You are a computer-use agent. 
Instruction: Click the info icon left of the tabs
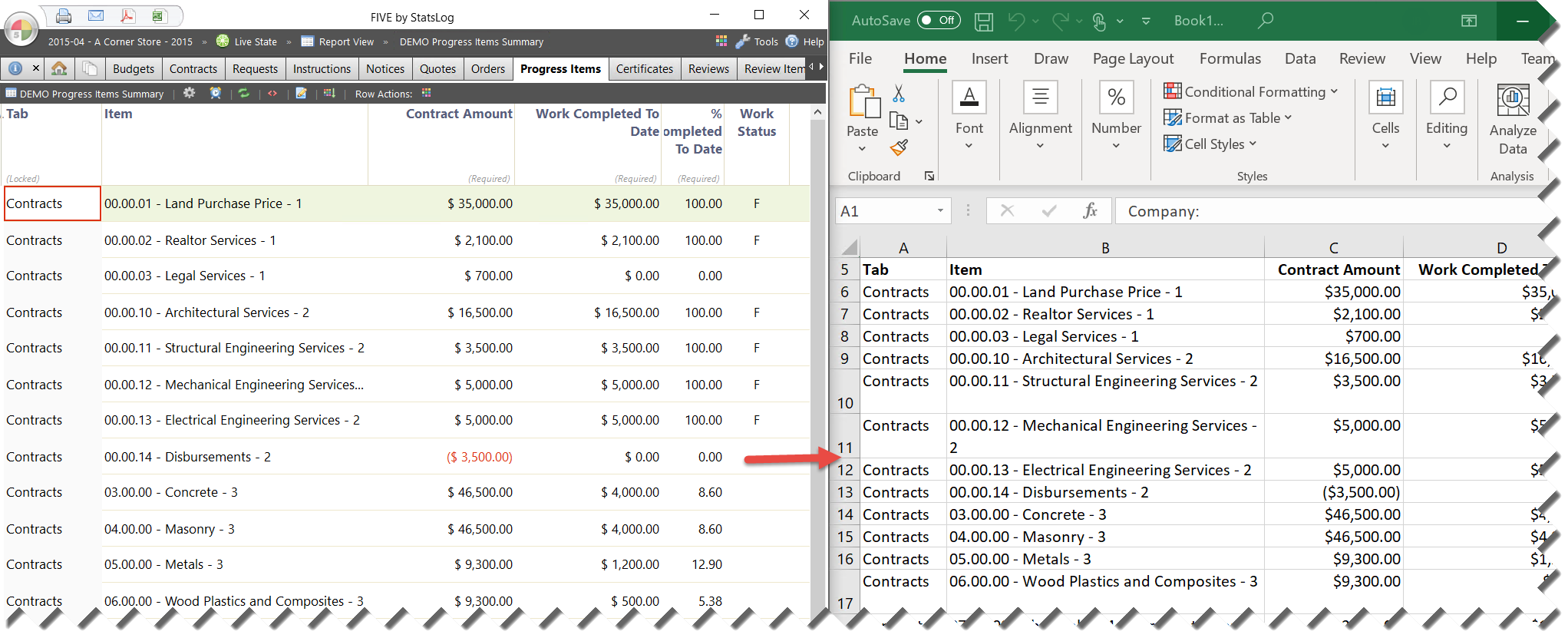15,68
